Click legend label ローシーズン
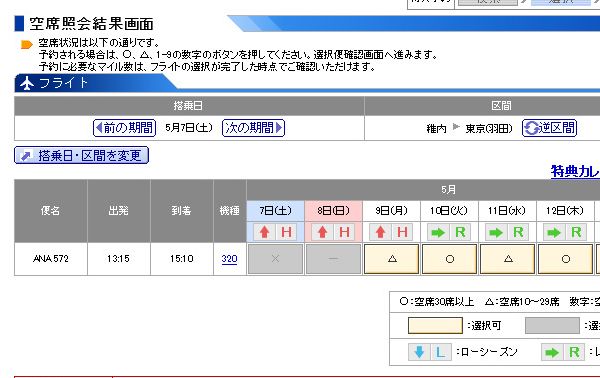The width and height of the screenshot is (600, 378). pos(490,352)
